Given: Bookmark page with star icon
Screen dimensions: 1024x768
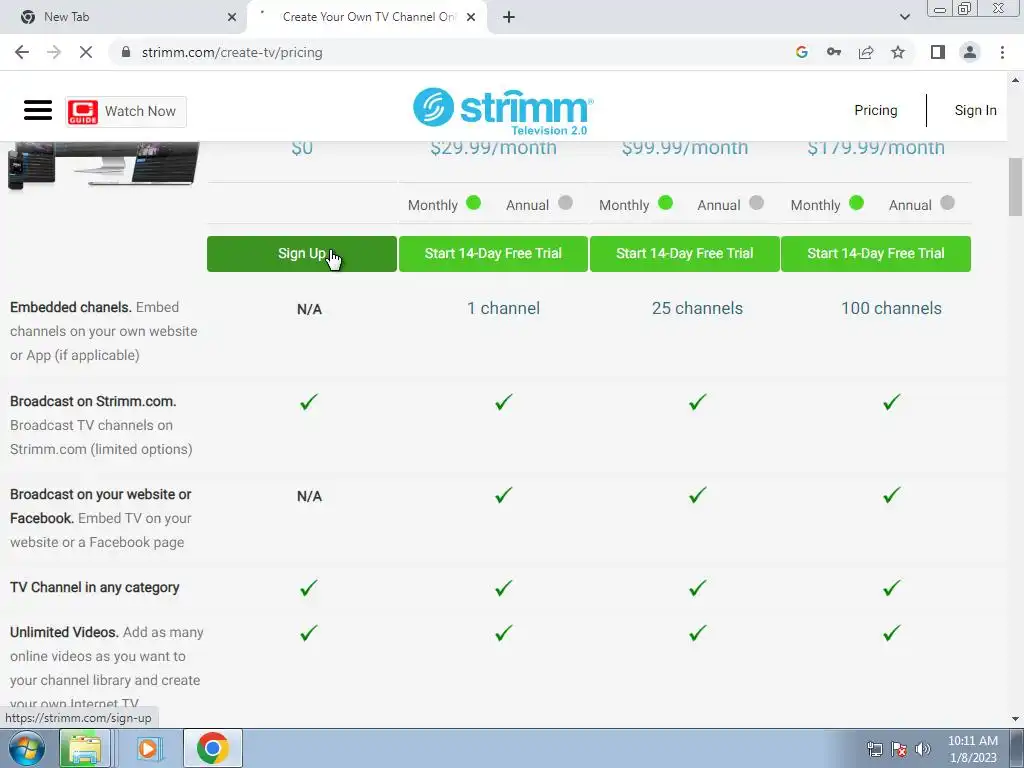Looking at the screenshot, I should (898, 52).
